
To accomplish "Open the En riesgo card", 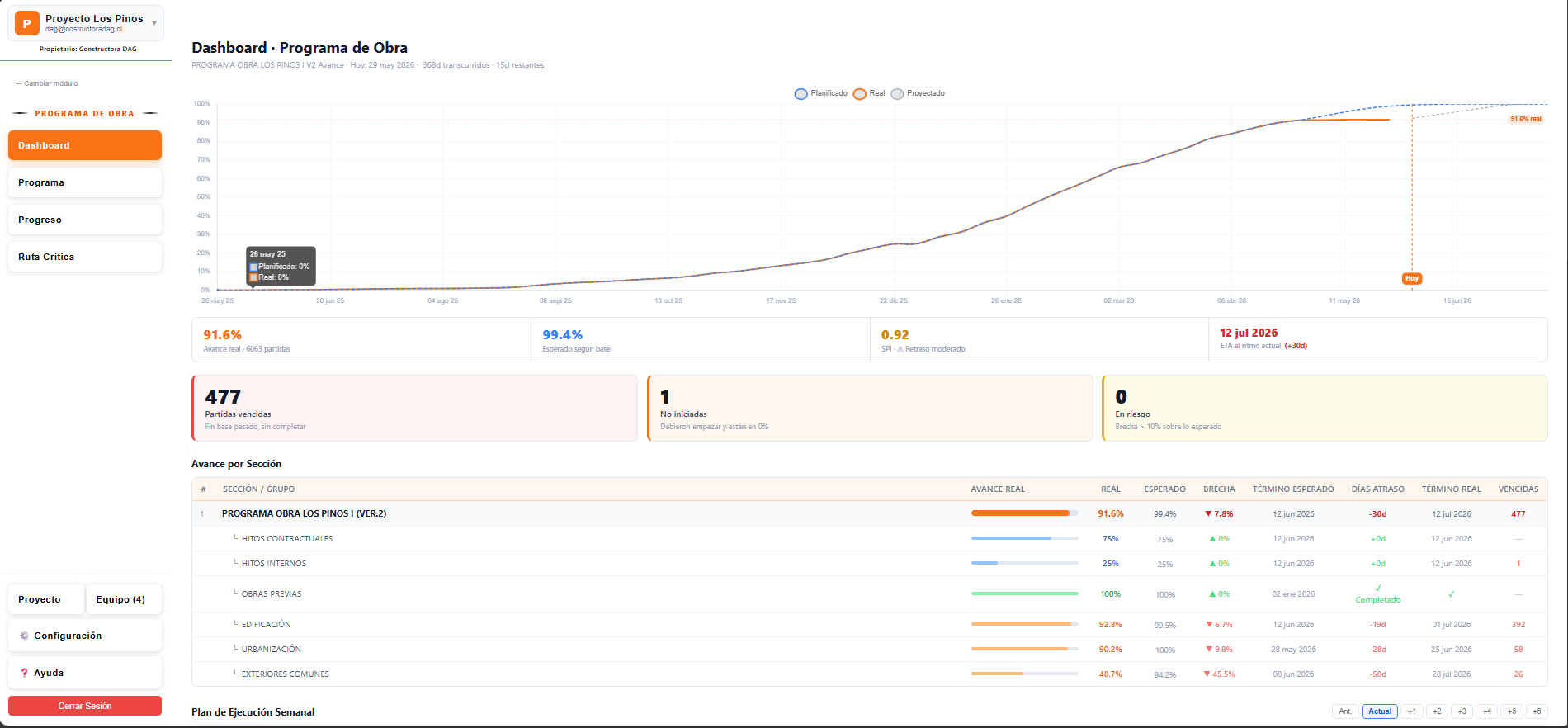I will [1325, 409].
